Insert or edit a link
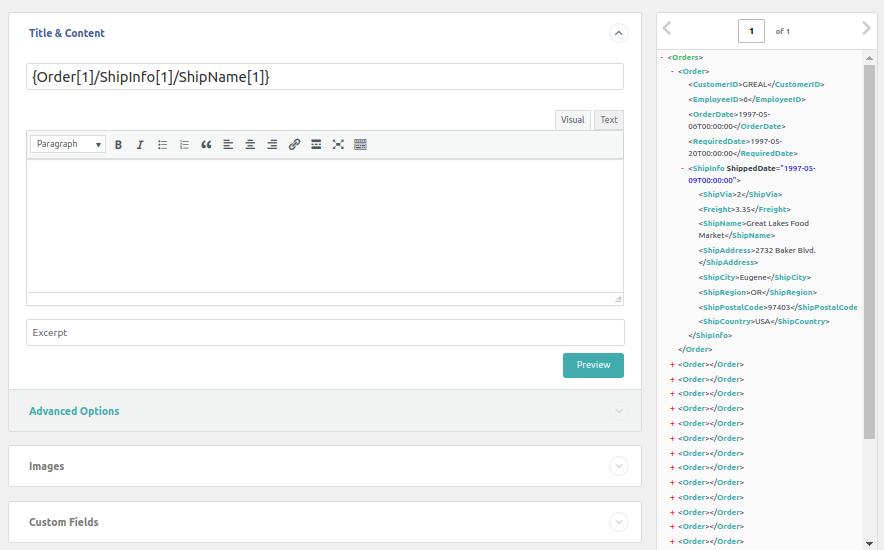 294,145
